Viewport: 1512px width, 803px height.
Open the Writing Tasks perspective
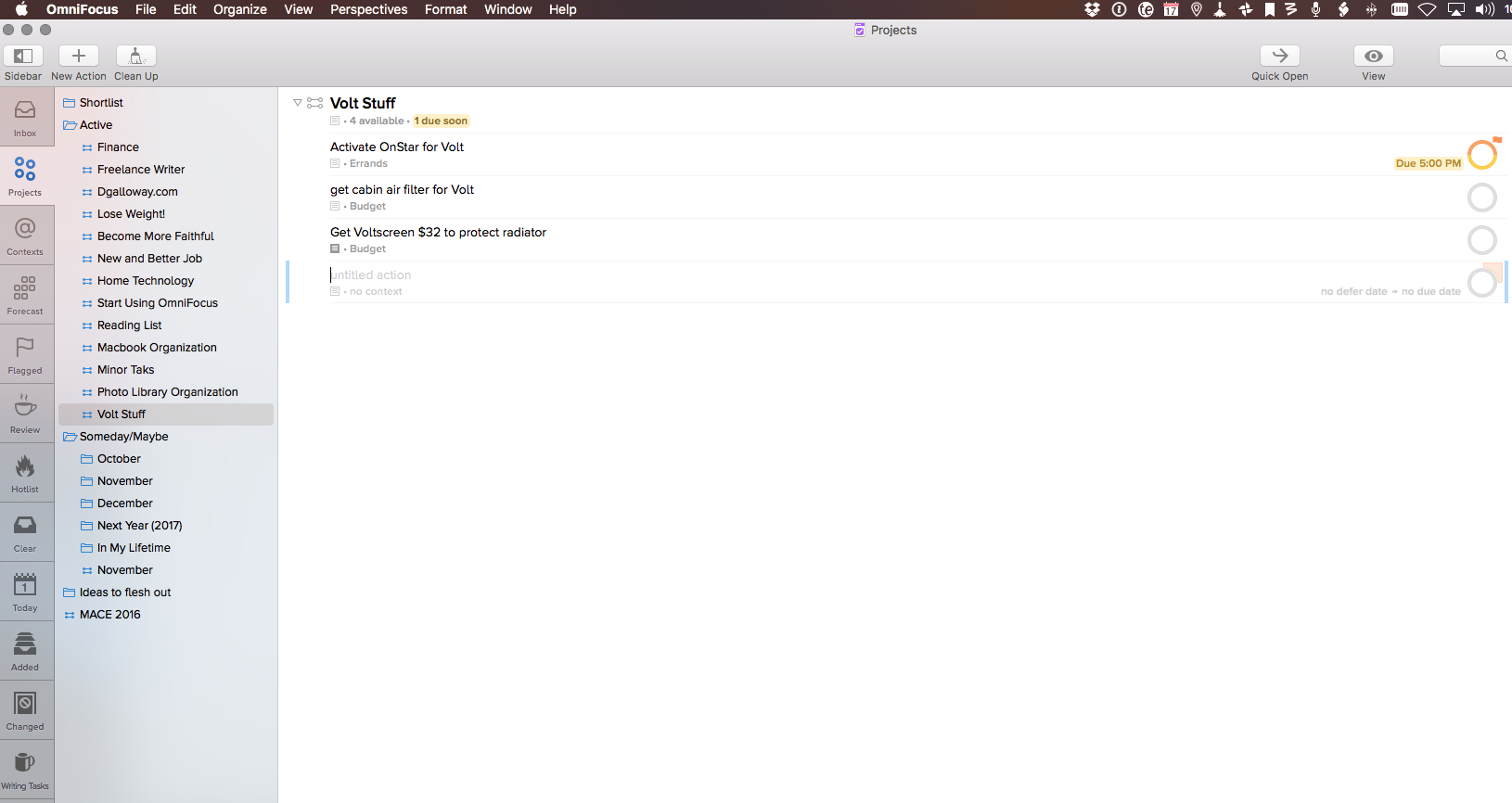(26, 770)
